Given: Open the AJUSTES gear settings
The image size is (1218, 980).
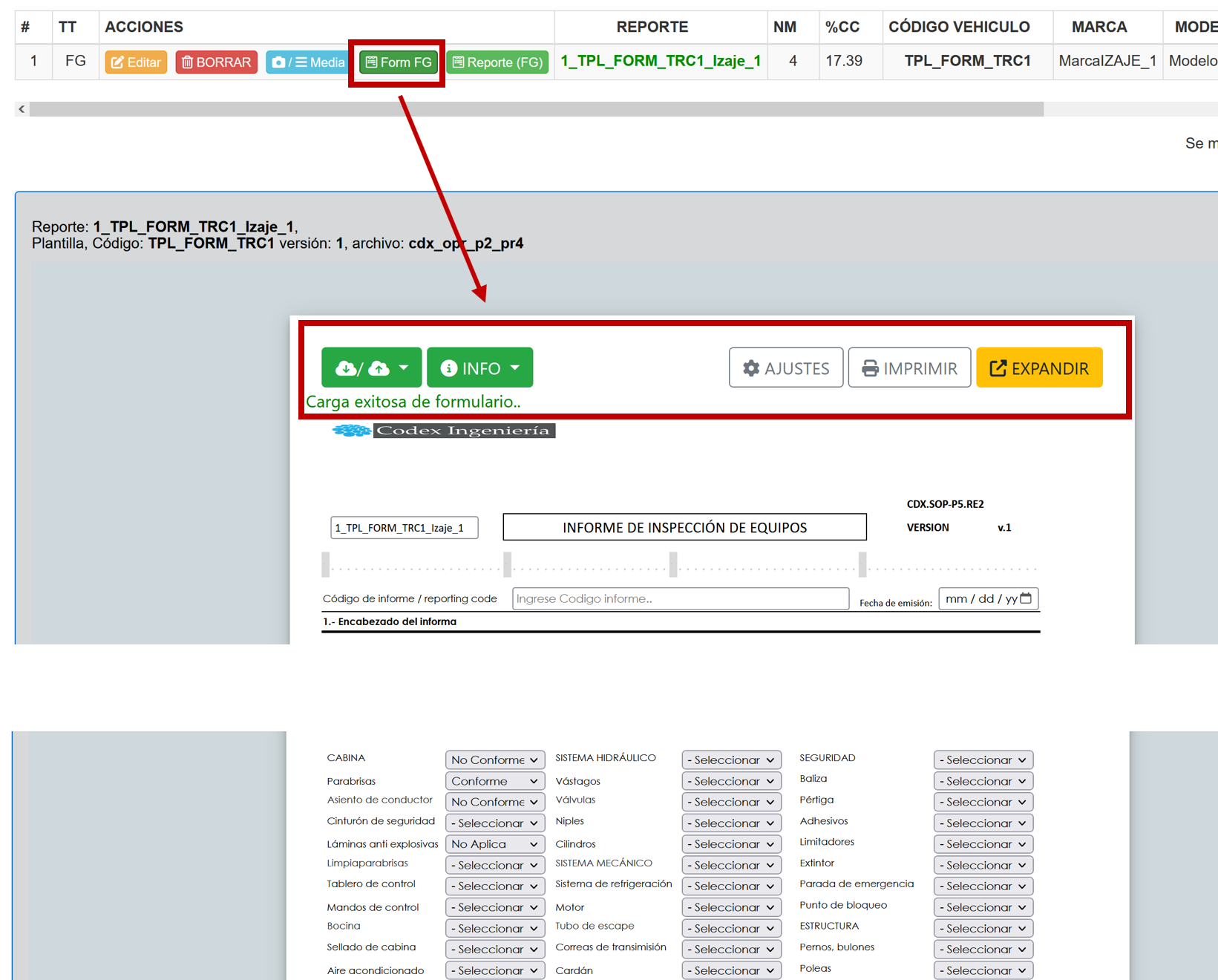Looking at the screenshot, I should [x=785, y=368].
